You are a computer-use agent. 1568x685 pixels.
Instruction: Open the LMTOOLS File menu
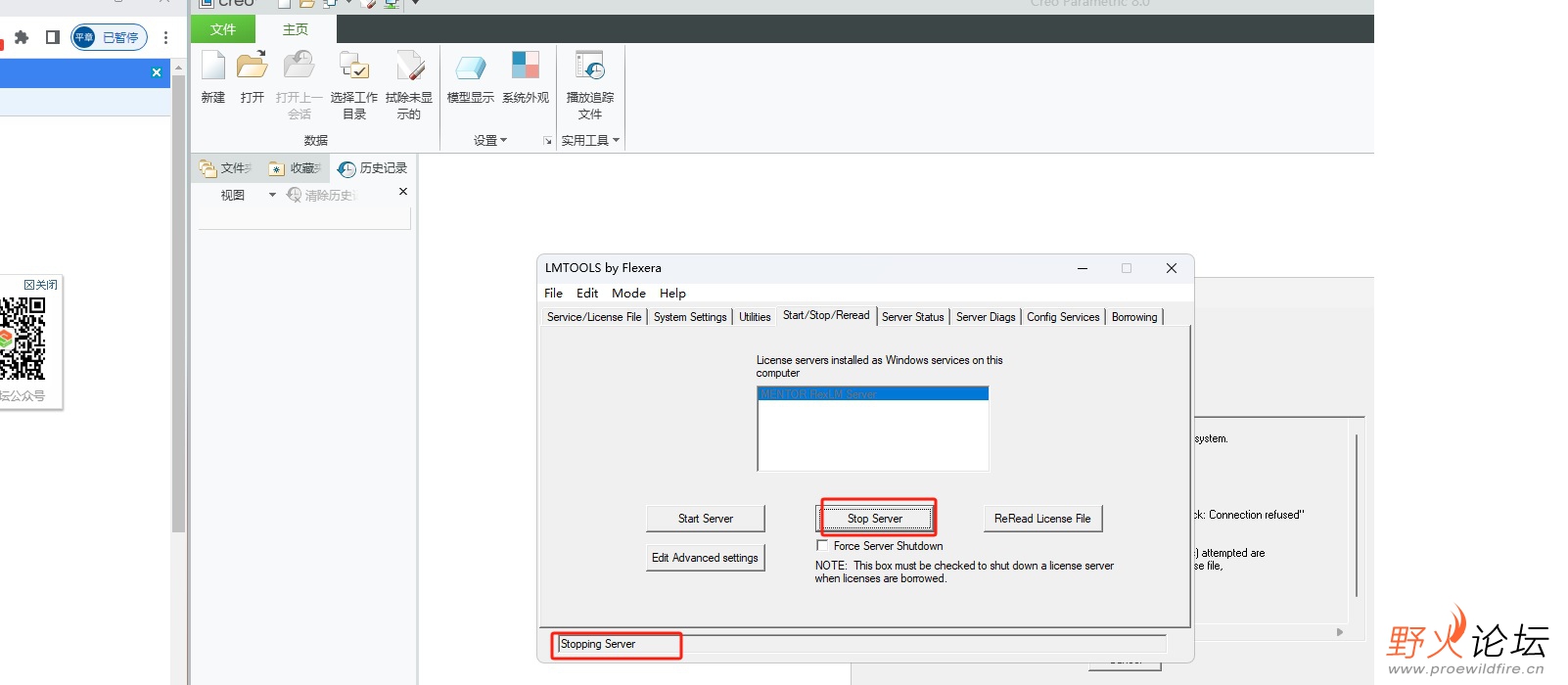click(553, 293)
